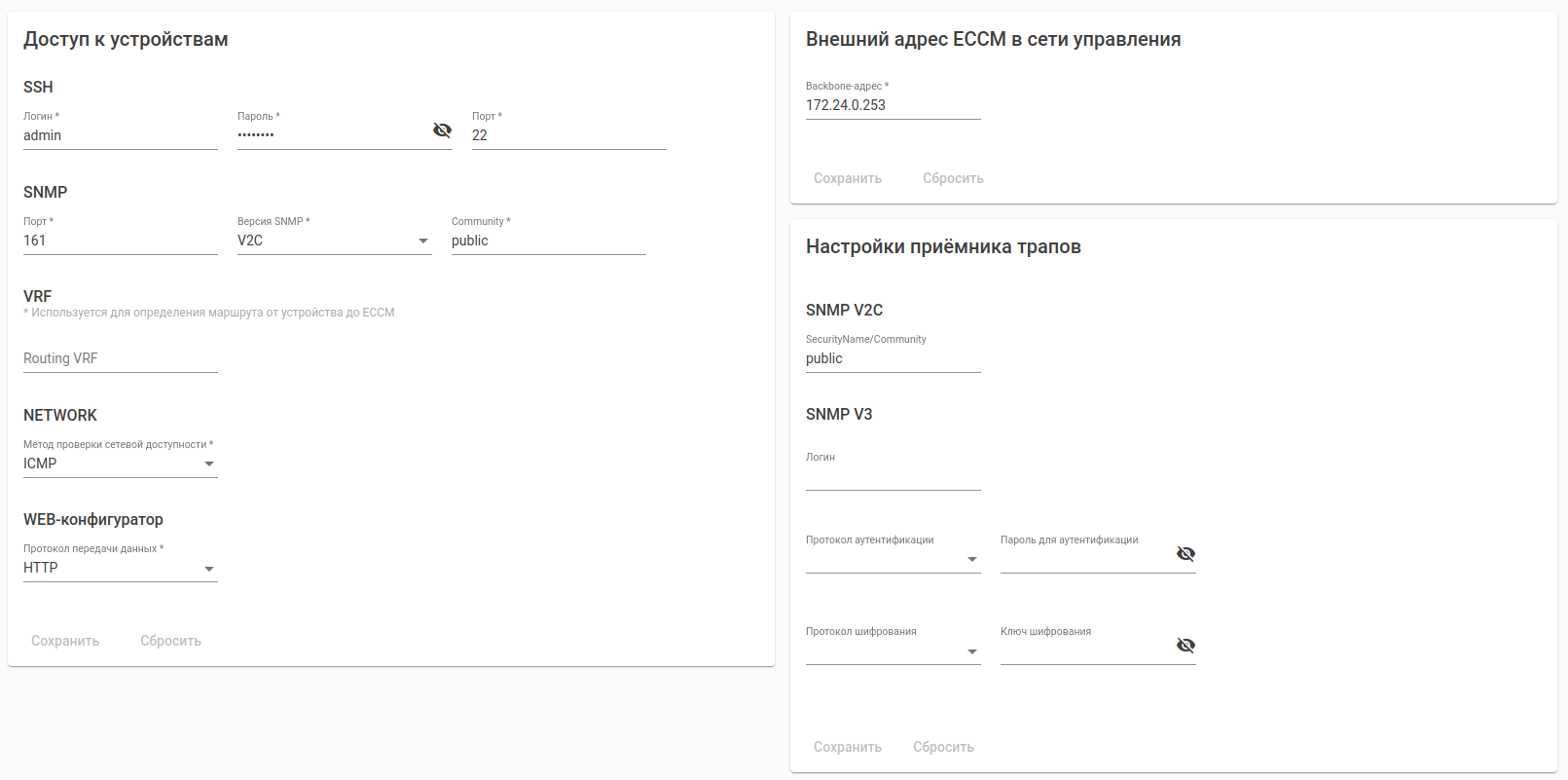Screen dimensions: 1568x780
Task: Toggle visibility of the encryption key
Action: pos(1185,646)
